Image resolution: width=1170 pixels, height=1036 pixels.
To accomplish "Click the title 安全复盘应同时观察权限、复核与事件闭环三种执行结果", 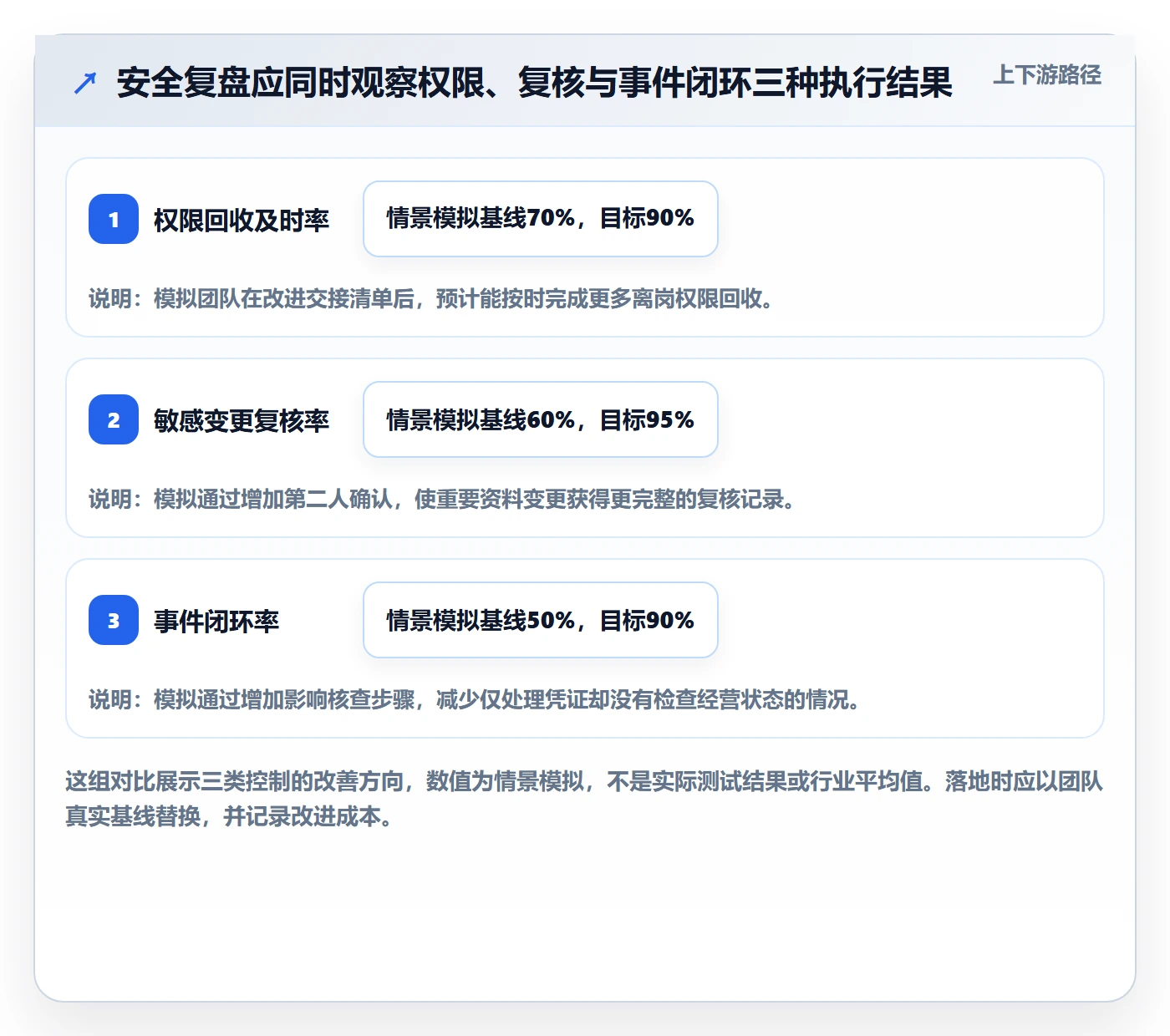I will click(x=535, y=83).
